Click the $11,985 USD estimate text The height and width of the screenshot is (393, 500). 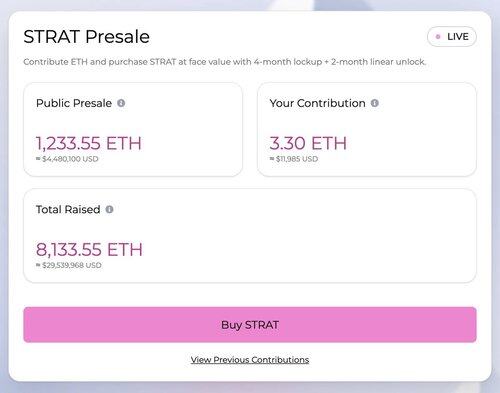tap(294, 159)
